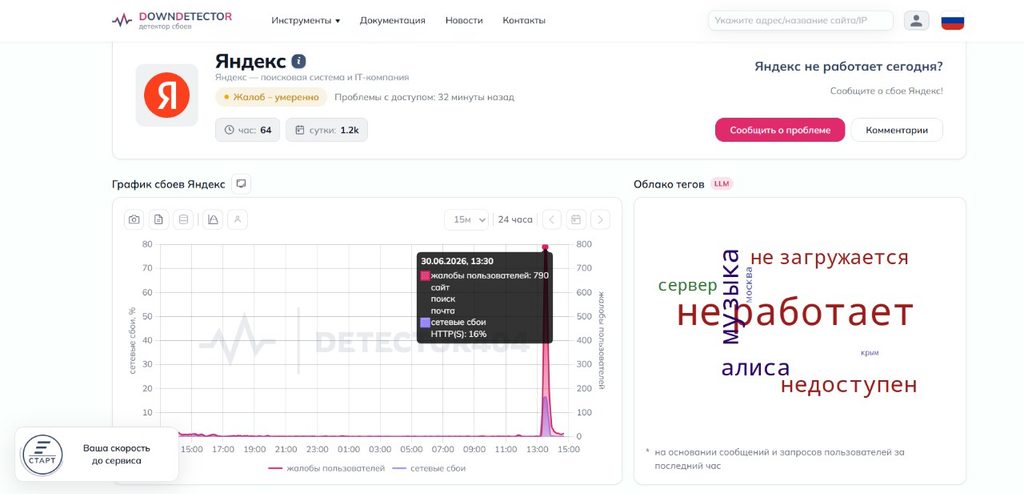
Task: Click tag алиса
Action: click(x=756, y=368)
